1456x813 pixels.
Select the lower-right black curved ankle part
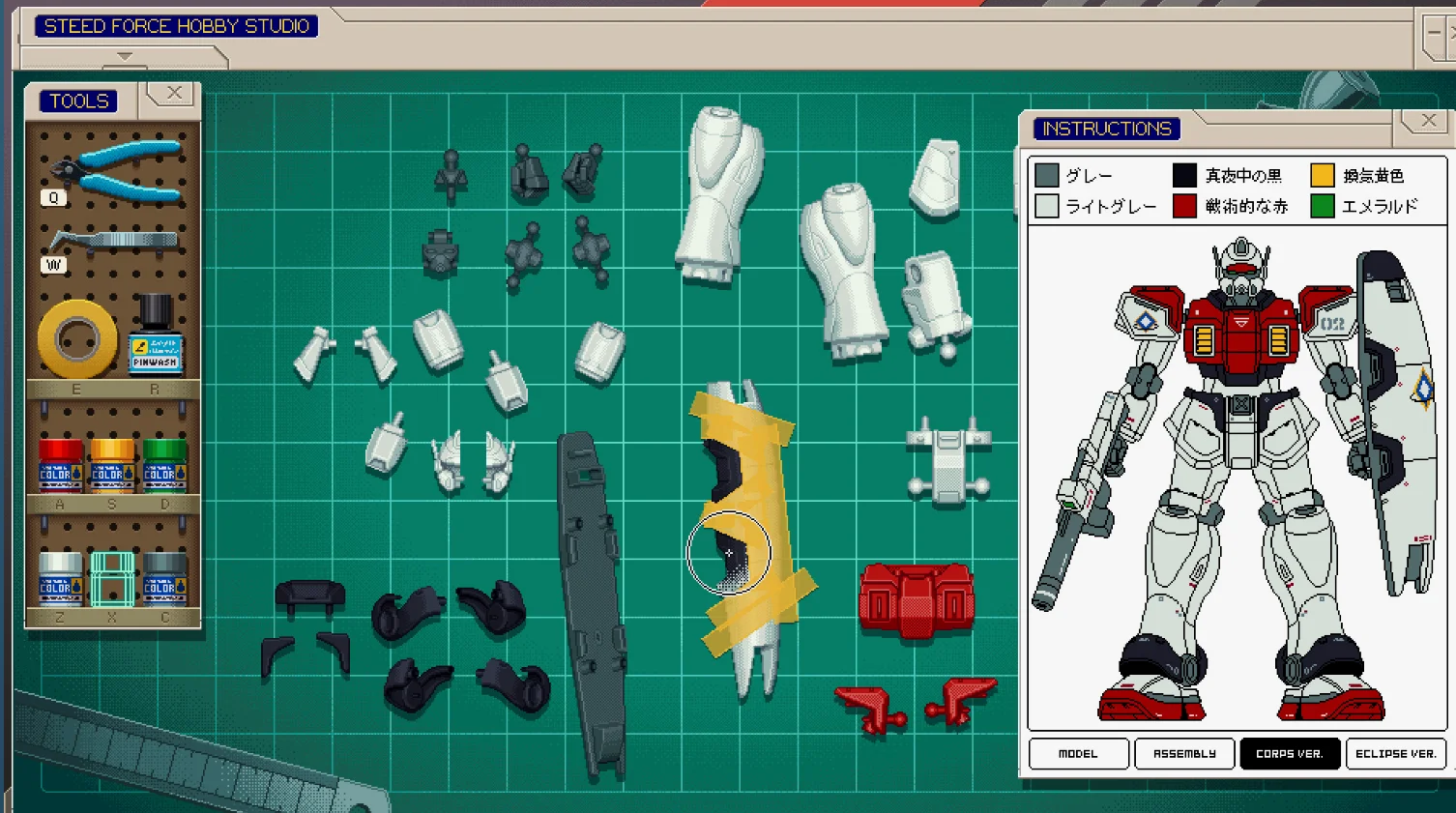[x=513, y=684]
